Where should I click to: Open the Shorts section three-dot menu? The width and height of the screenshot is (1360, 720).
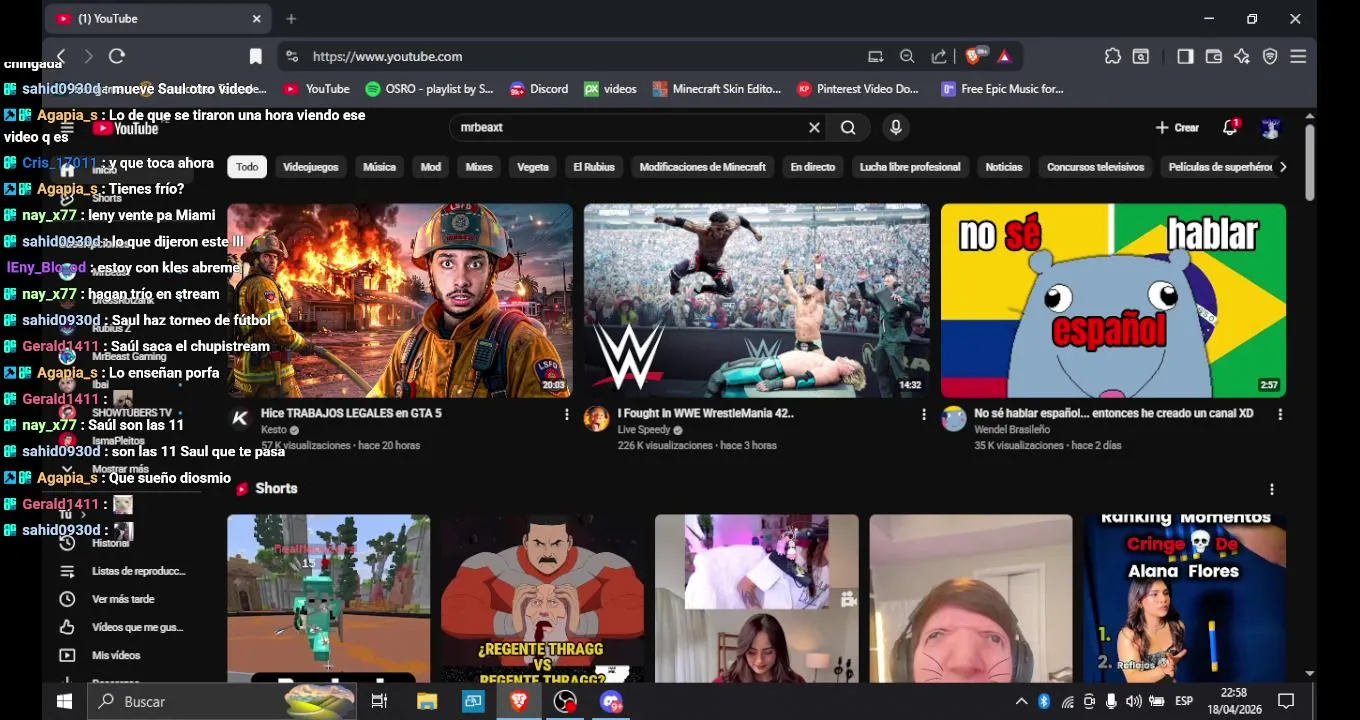pos(1271,489)
